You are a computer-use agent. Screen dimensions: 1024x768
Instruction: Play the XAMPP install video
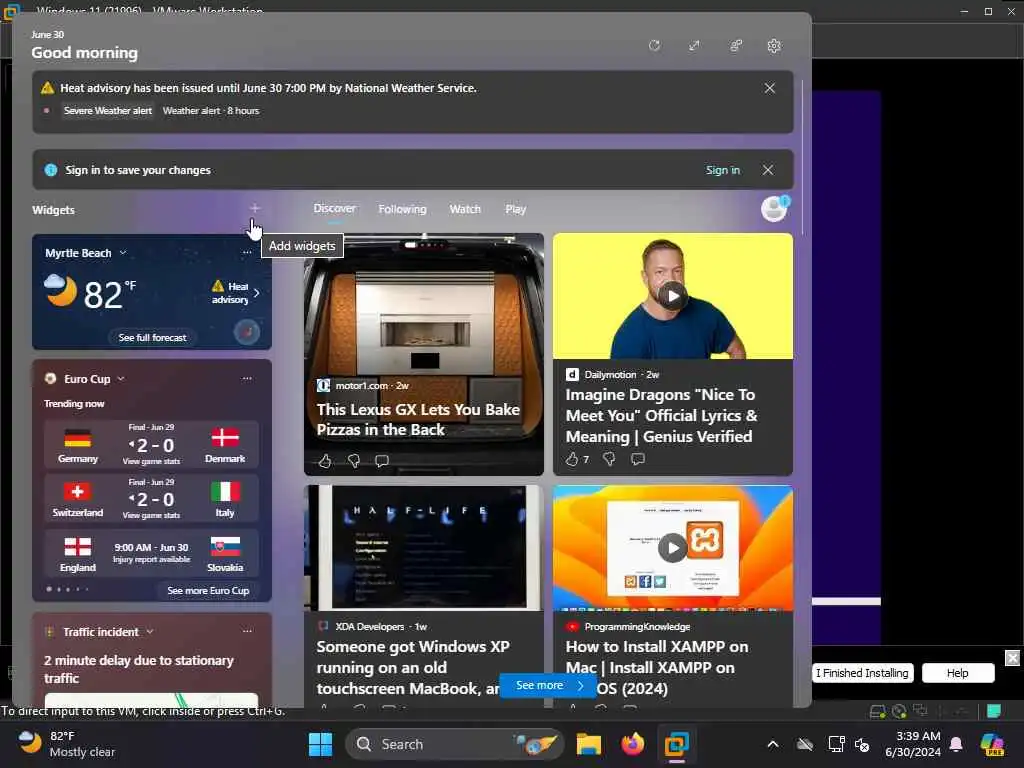[x=673, y=548]
